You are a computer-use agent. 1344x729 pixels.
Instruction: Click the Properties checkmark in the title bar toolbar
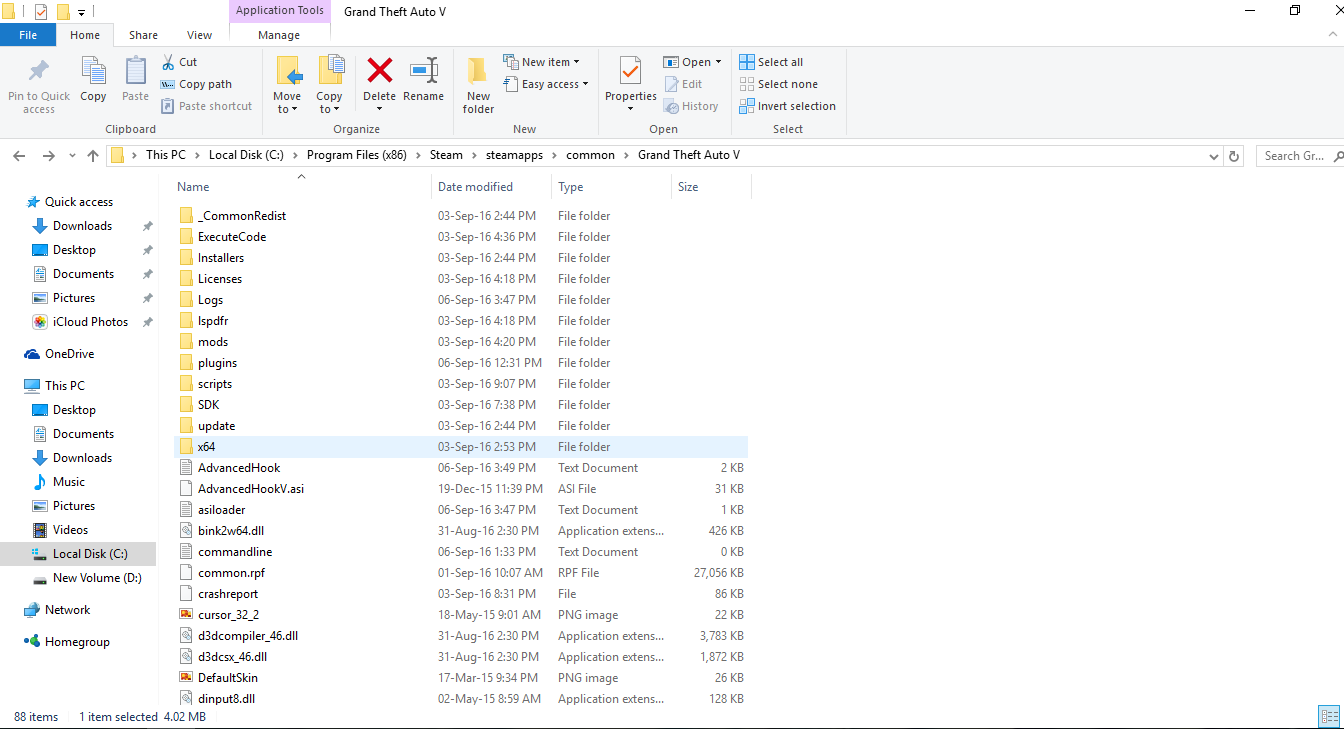41,12
